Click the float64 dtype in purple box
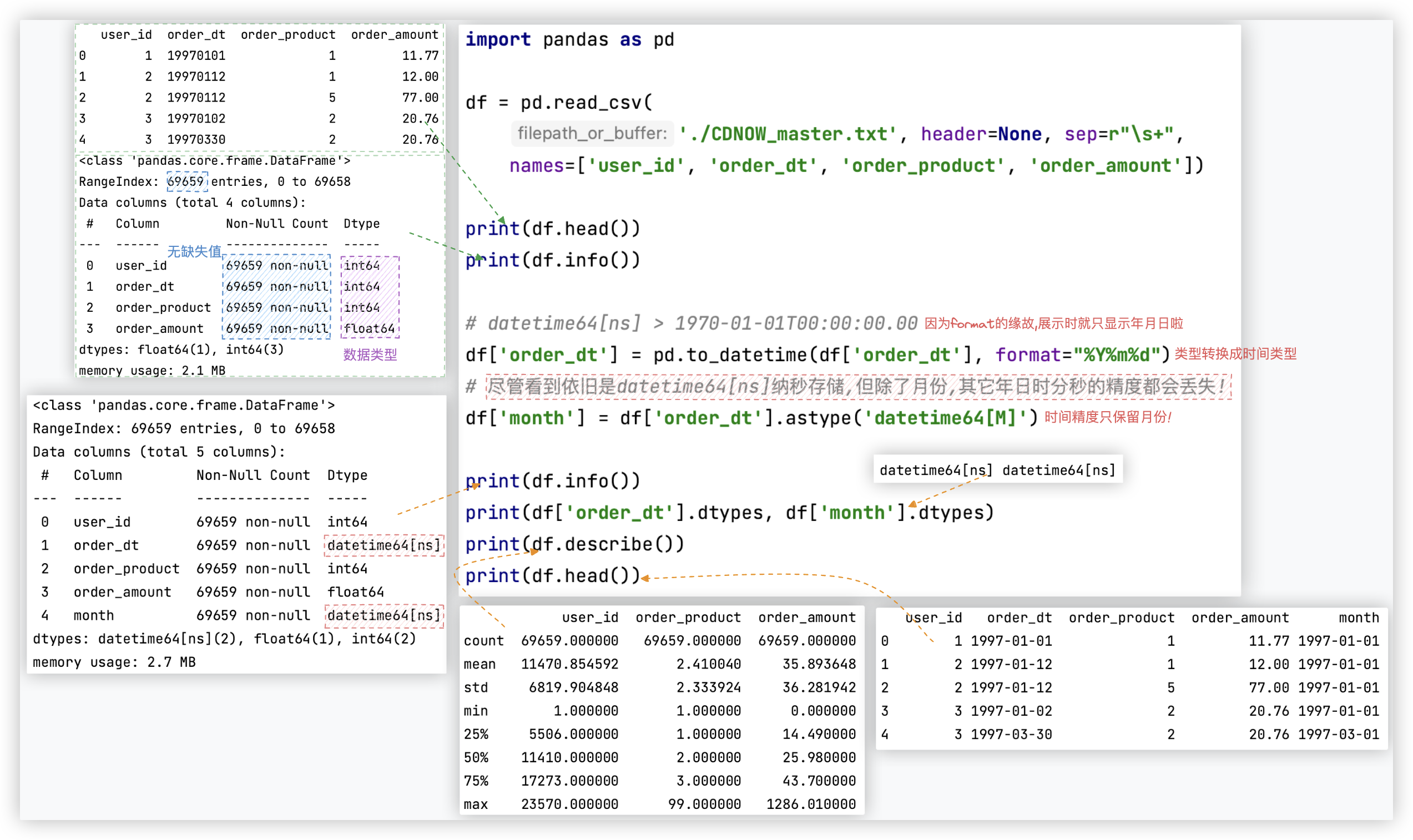 coord(369,328)
